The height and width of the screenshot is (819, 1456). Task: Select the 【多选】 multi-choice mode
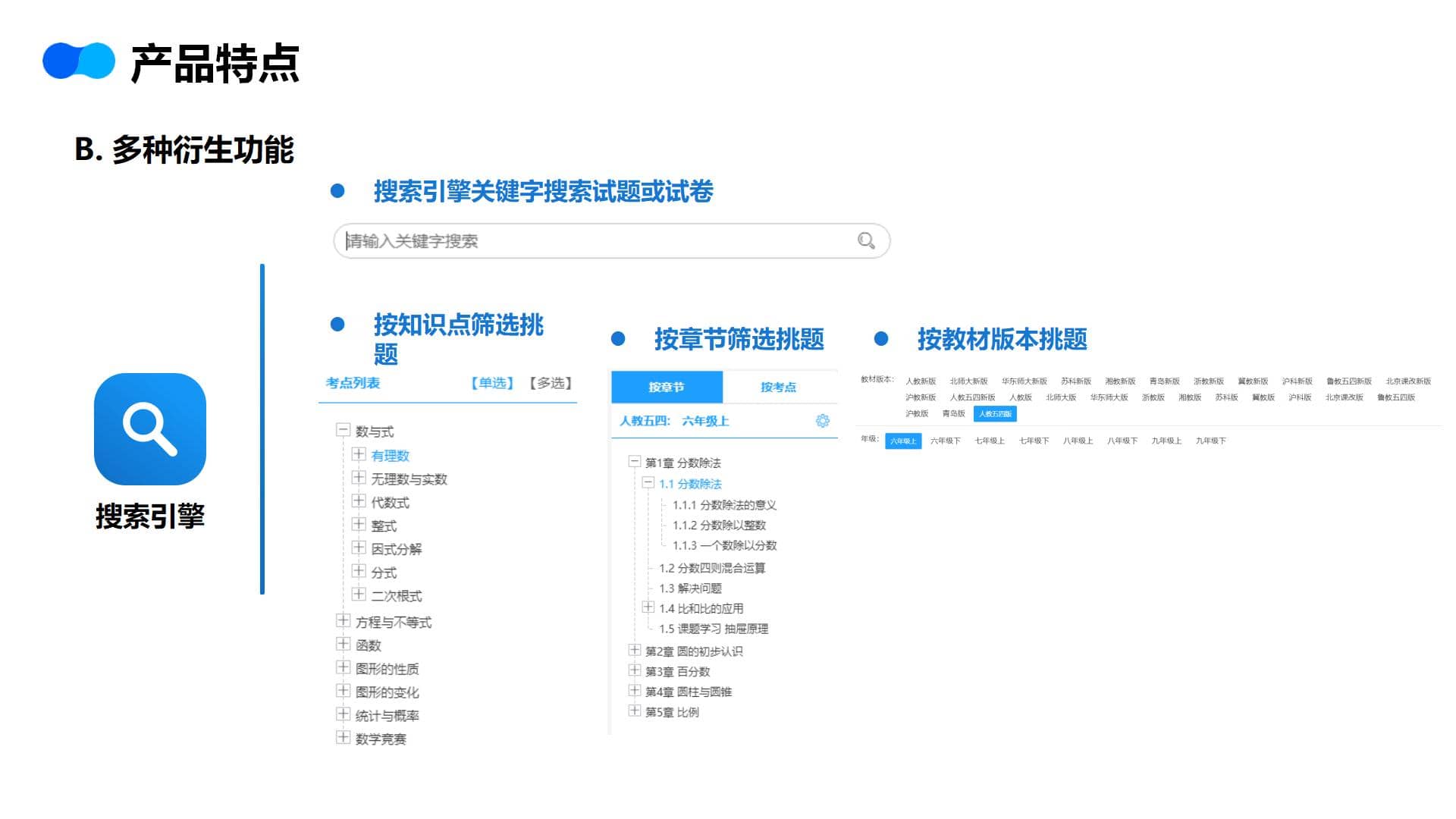pyautogui.click(x=551, y=383)
